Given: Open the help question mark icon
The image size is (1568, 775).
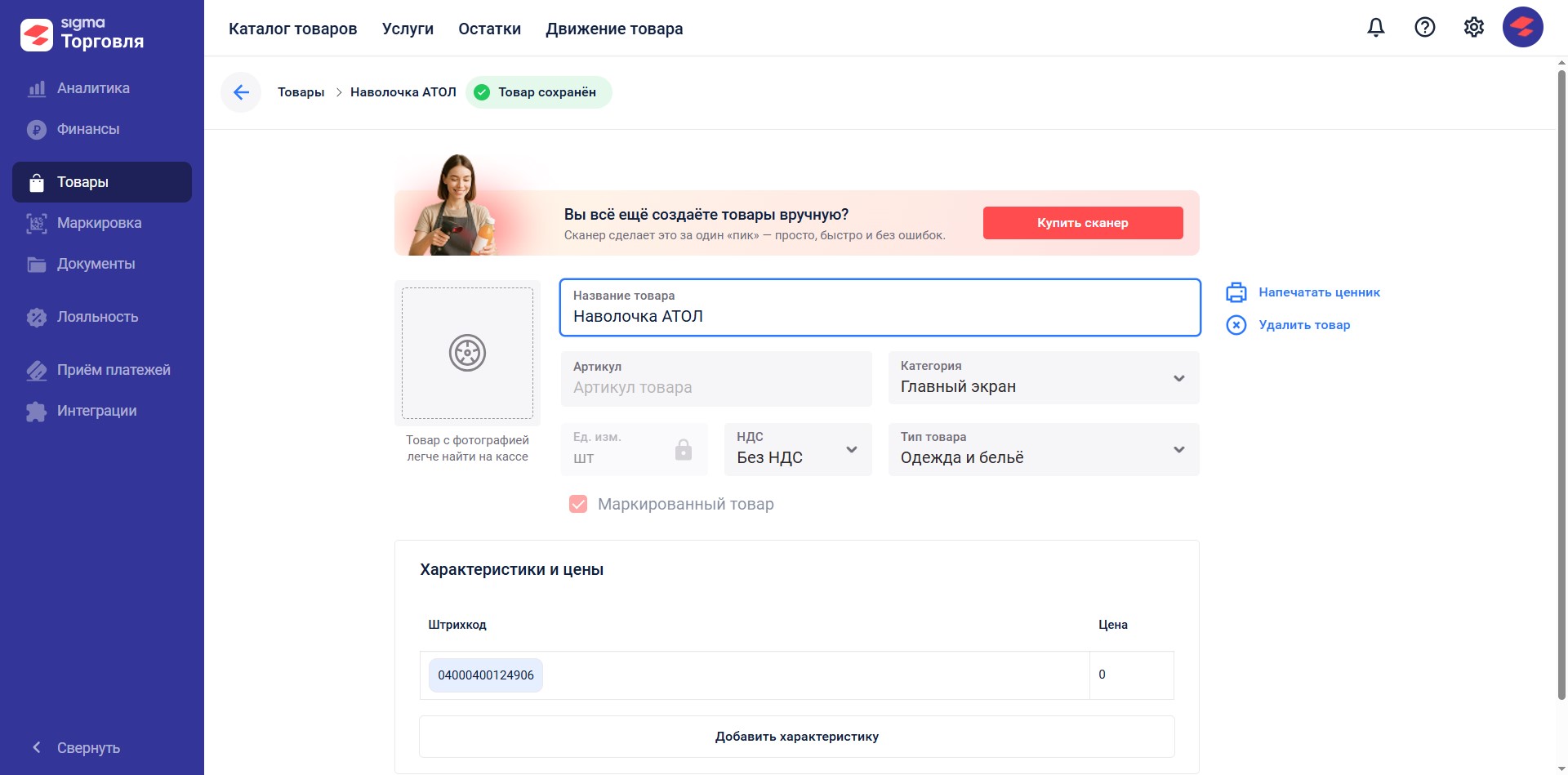Looking at the screenshot, I should (x=1425, y=28).
